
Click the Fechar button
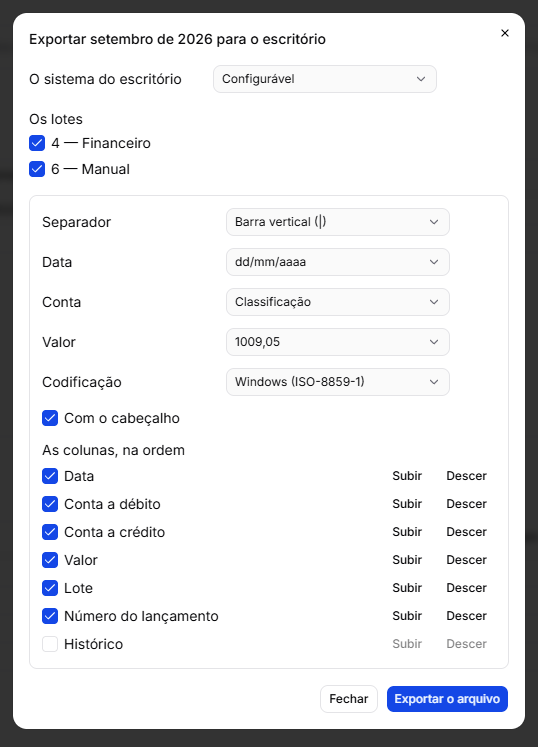(349, 699)
